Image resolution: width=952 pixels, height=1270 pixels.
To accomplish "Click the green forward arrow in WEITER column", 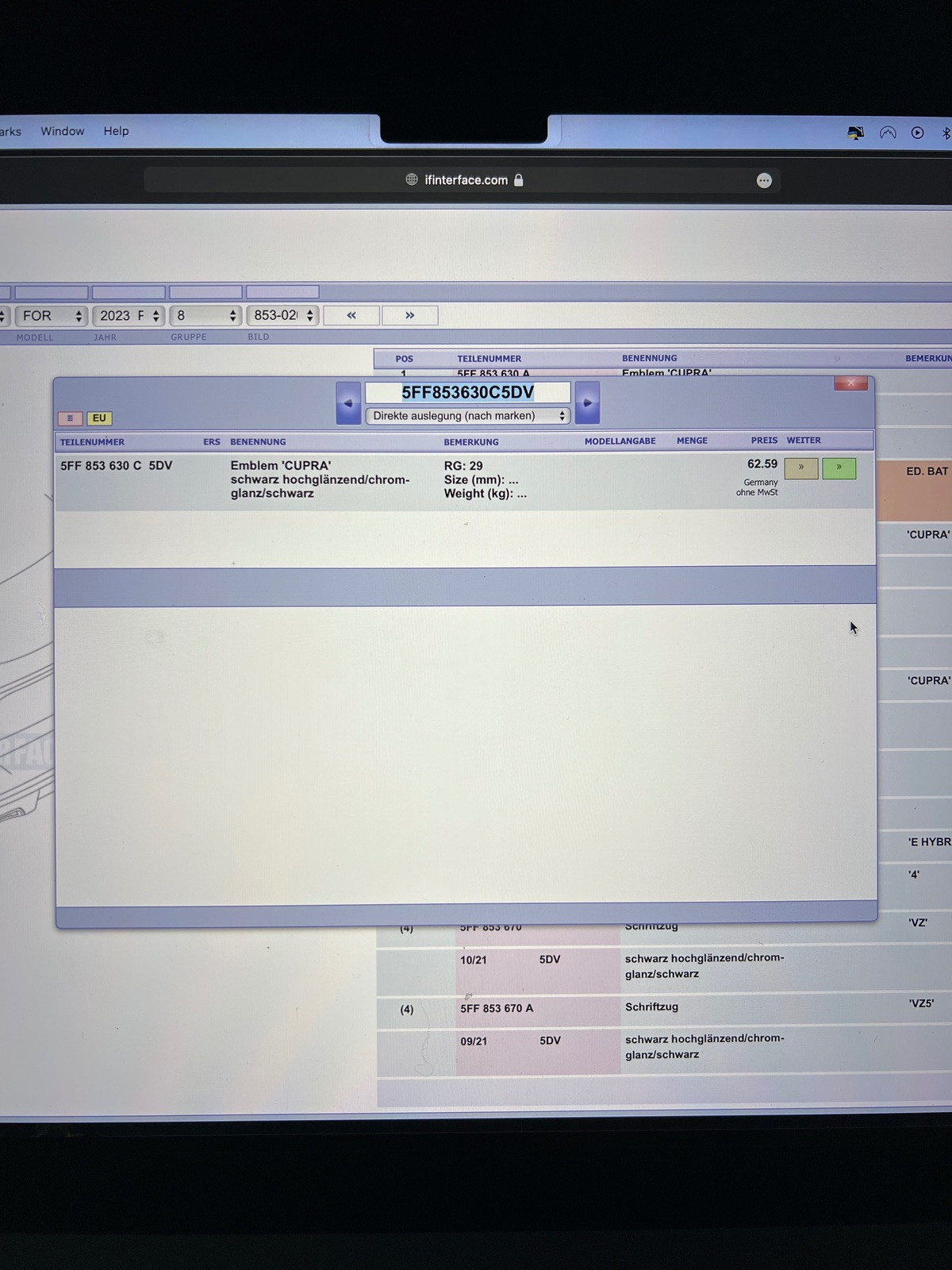I will pyautogui.click(x=839, y=468).
